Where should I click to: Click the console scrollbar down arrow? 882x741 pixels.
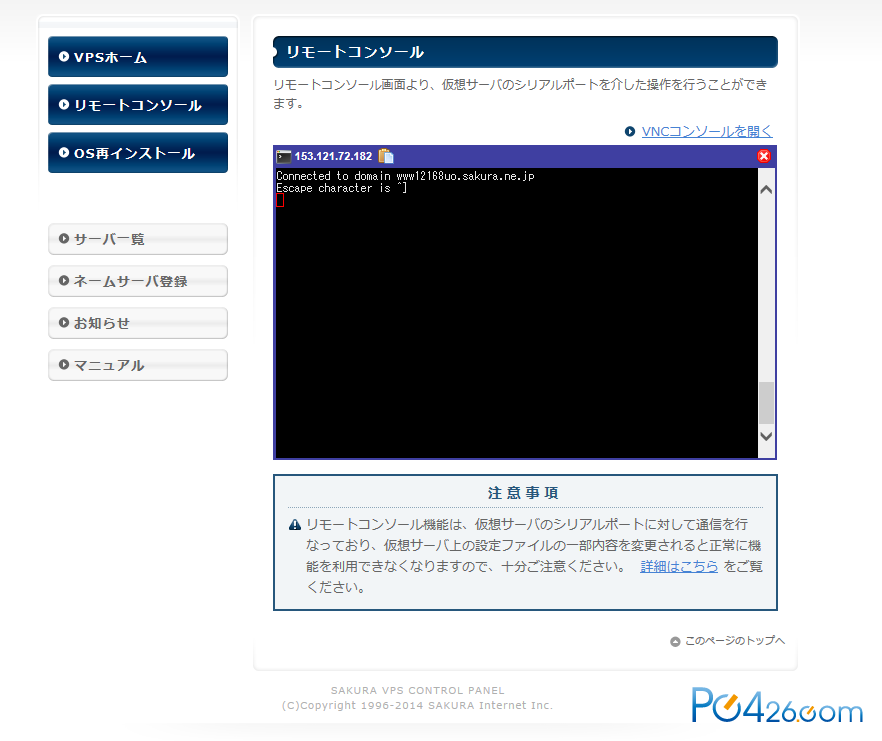[x=766, y=436]
